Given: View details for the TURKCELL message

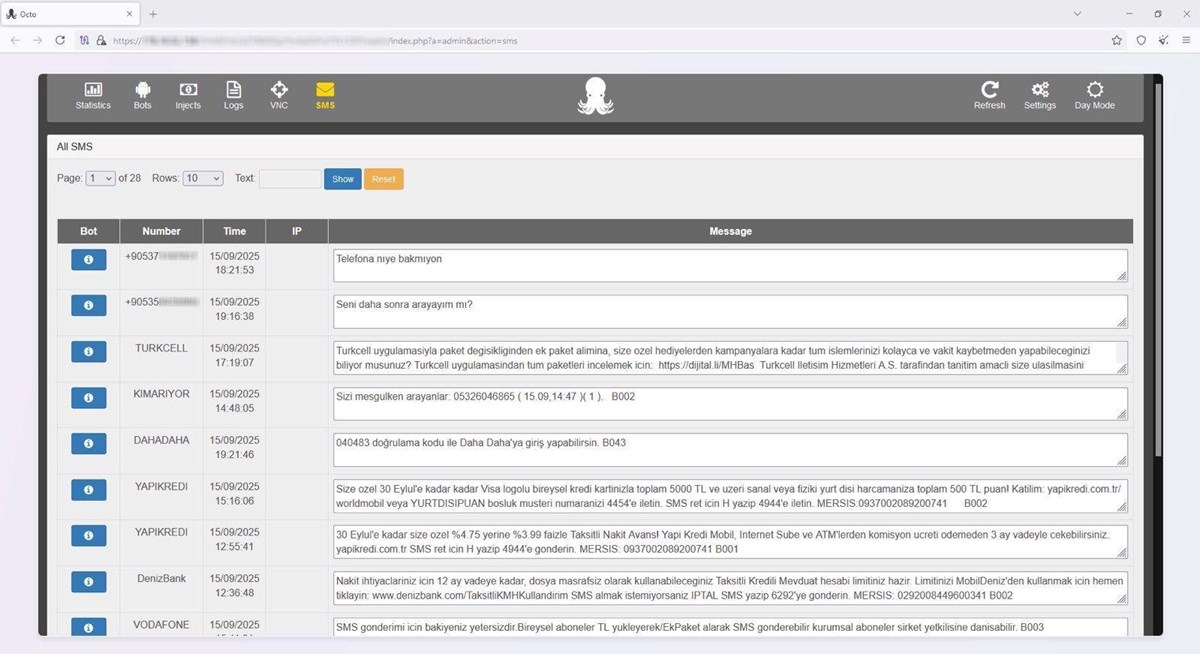Looking at the screenshot, I should click(88, 351).
